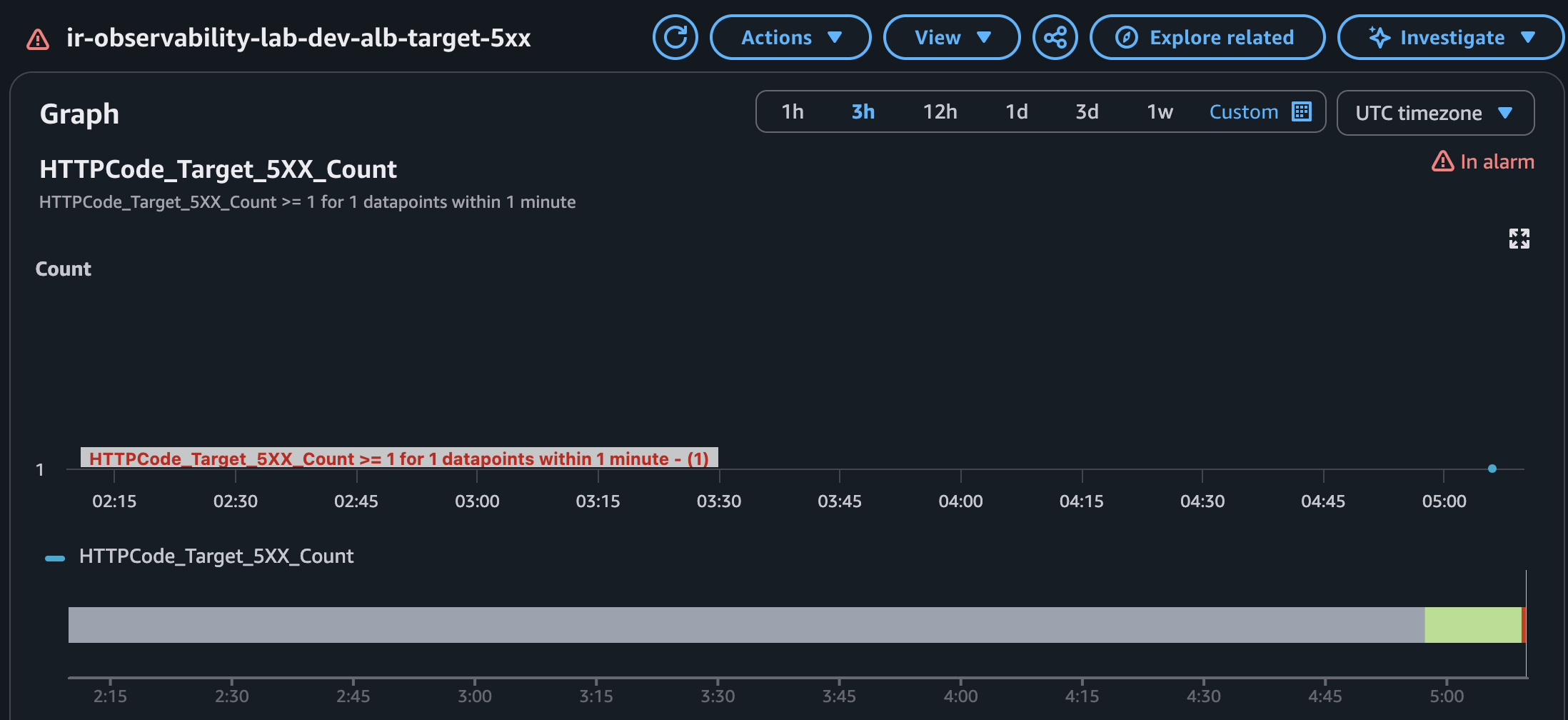Click the Count y-axis label
The width and height of the screenshot is (1568, 720).
(x=63, y=269)
